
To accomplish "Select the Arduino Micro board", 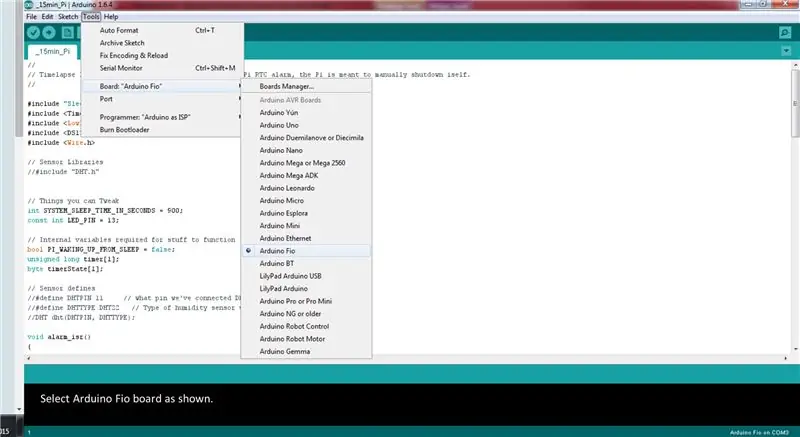I will (x=306, y=200).
